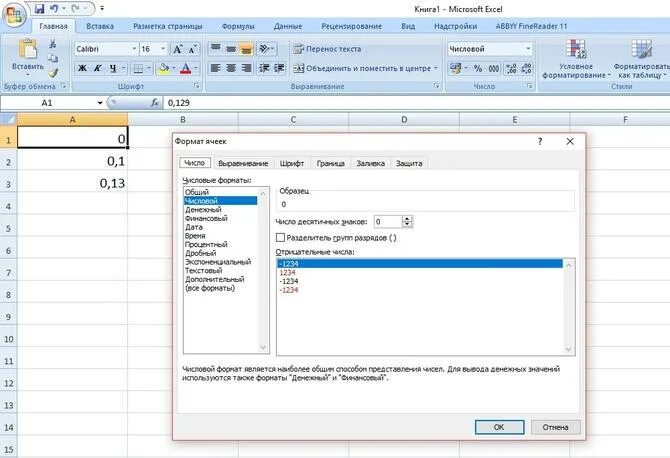
Task: Click the insert function fx icon
Action: coord(155,103)
